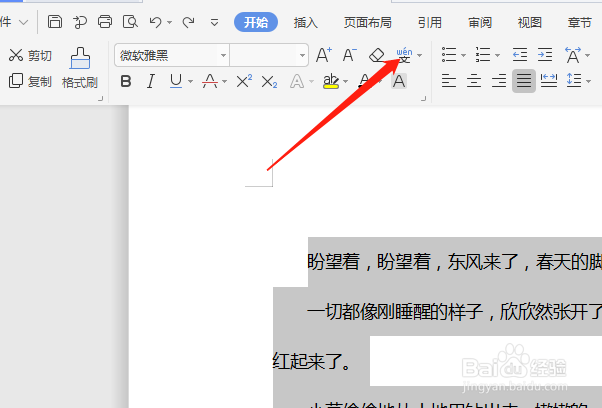Align text left
This screenshot has width=602, height=408.
click(449, 81)
